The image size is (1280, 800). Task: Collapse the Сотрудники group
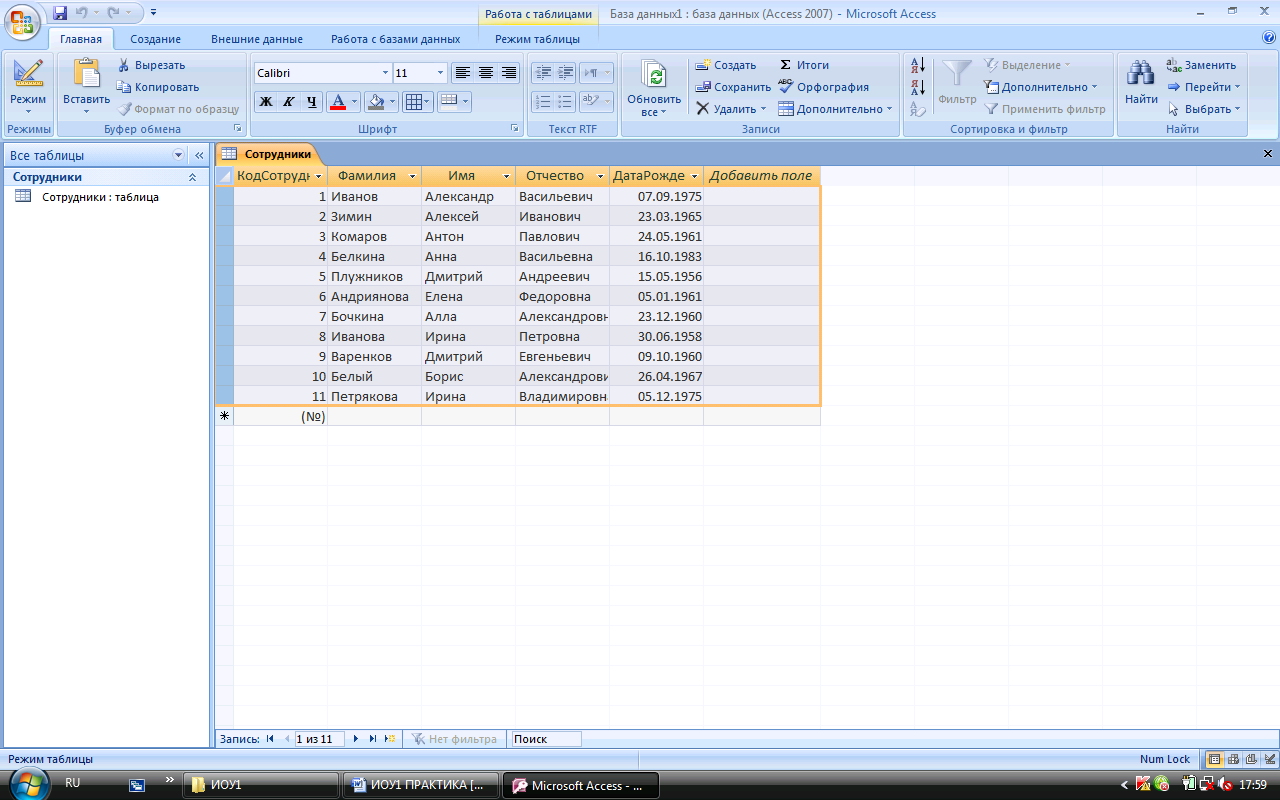tap(192, 177)
